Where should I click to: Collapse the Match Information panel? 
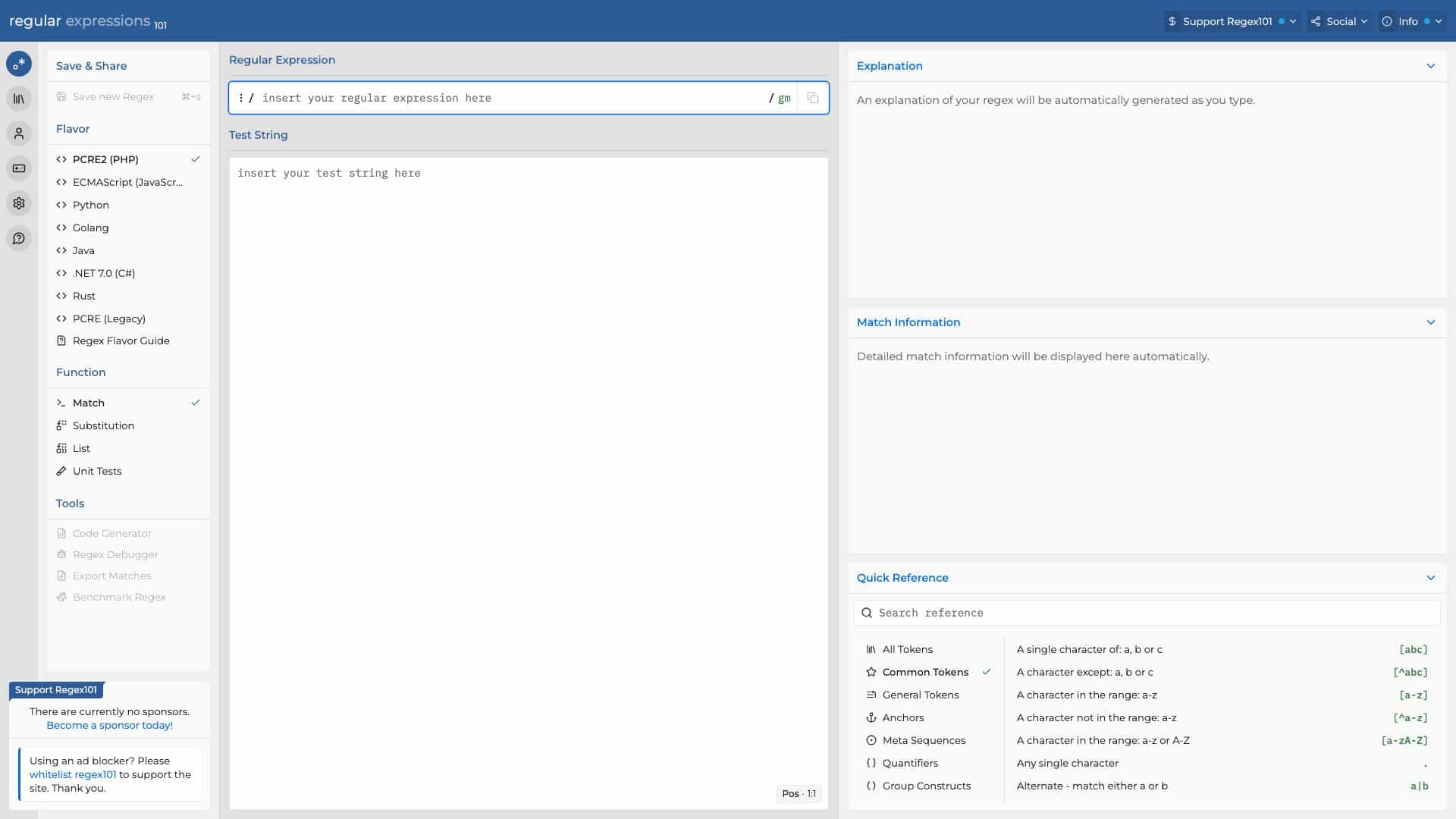coord(1430,322)
